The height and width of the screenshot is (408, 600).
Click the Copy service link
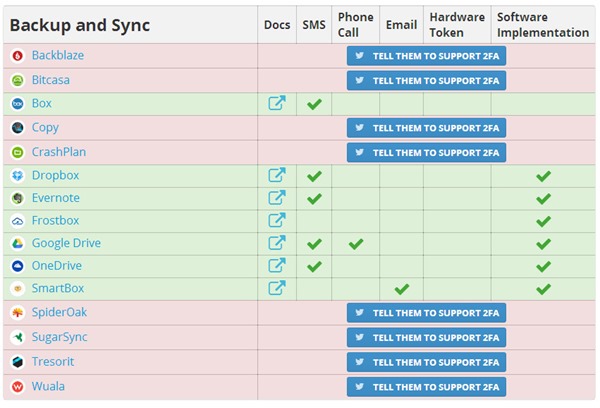[x=45, y=127]
